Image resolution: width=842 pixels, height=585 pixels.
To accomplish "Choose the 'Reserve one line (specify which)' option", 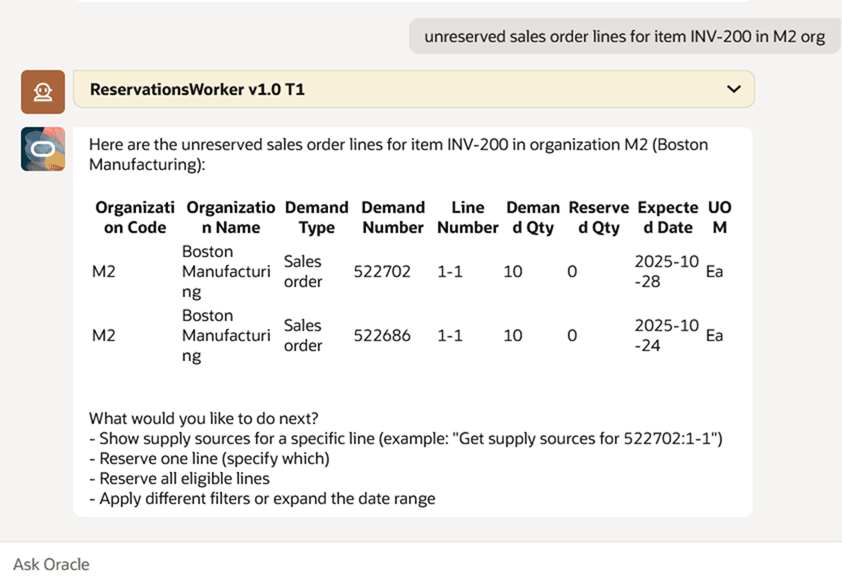I will pos(212,458).
